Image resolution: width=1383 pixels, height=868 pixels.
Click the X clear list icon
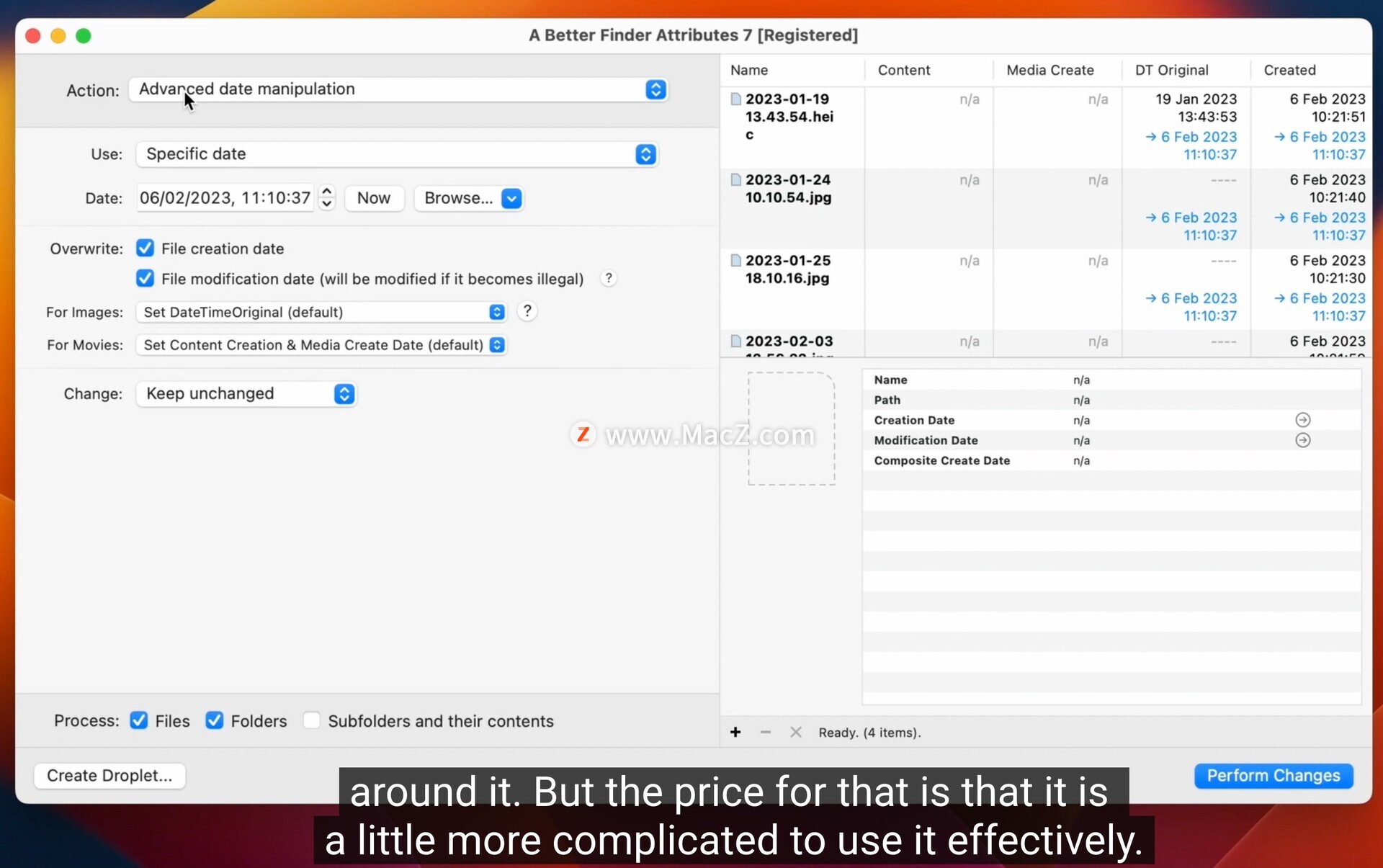[796, 733]
